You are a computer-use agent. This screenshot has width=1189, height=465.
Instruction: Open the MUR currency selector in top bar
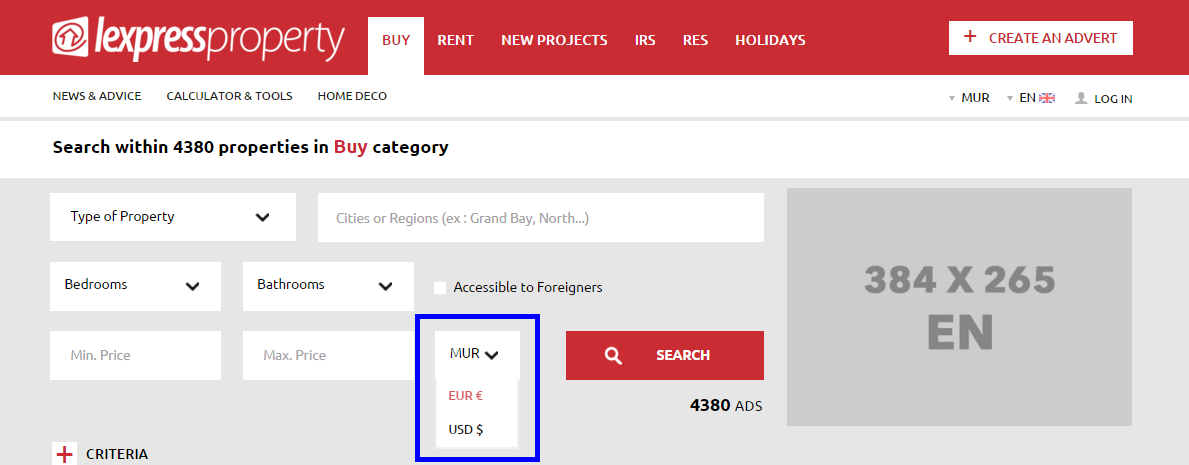click(969, 98)
